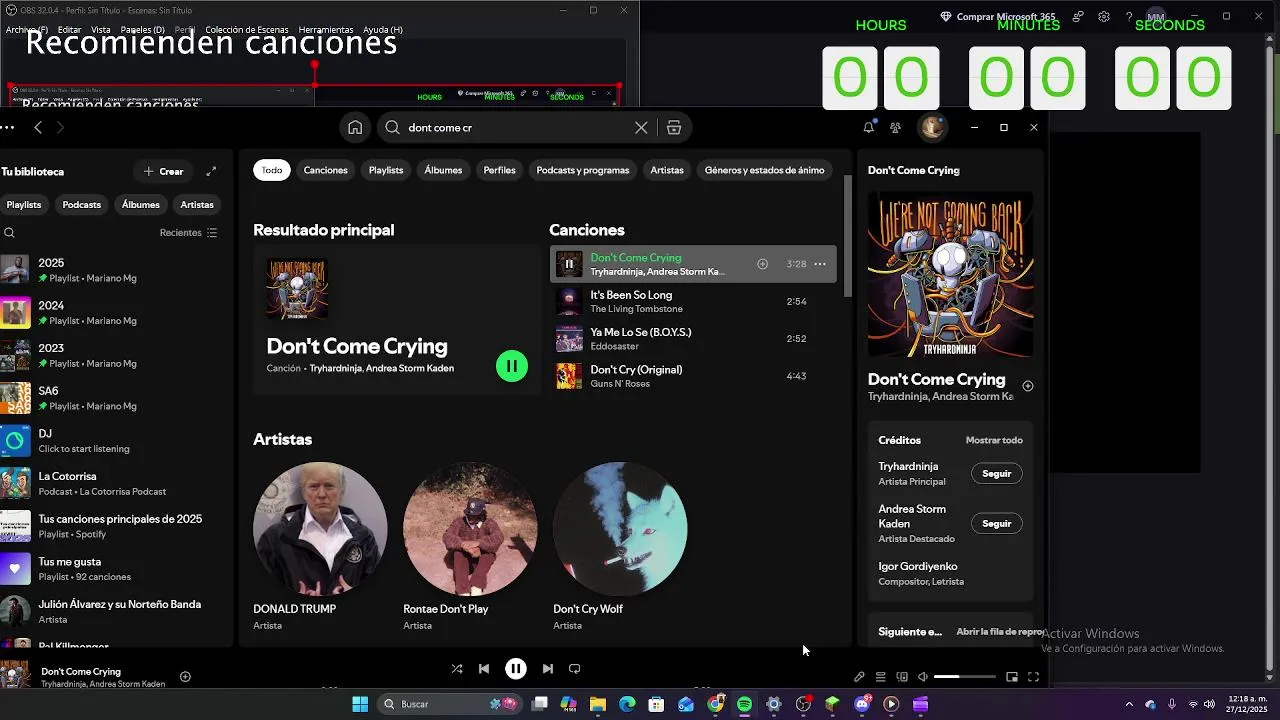The image size is (1280, 720).
Task: Open more options for Don't Come Crying row
Action: click(x=820, y=264)
